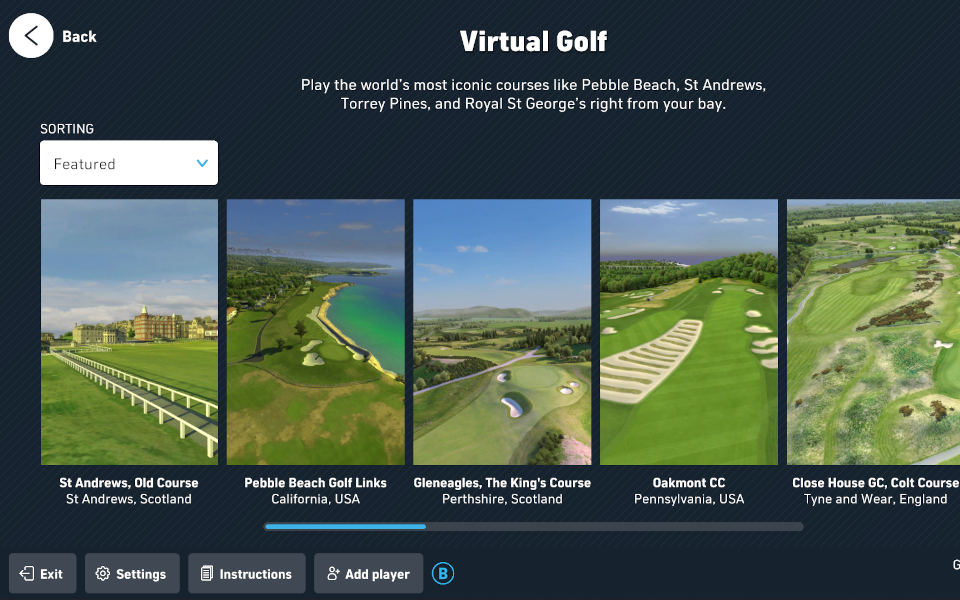Click the Instructions button label
960x600 pixels.
point(255,574)
